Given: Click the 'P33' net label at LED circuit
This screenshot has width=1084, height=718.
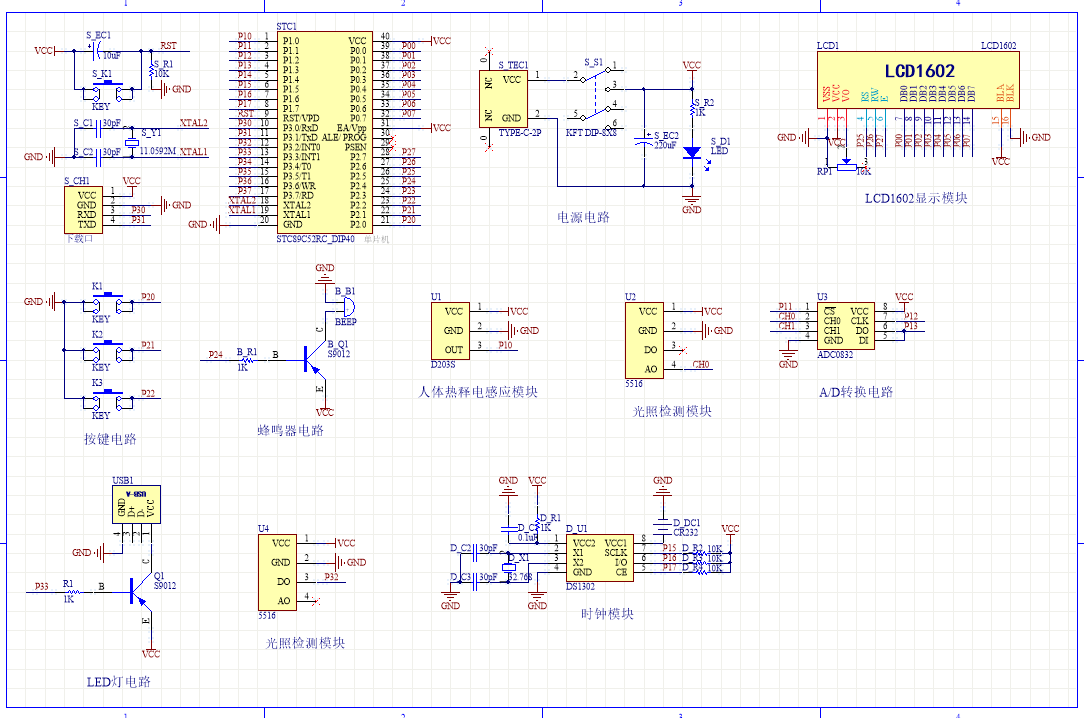Looking at the screenshot, I should (x=42, y=587).
